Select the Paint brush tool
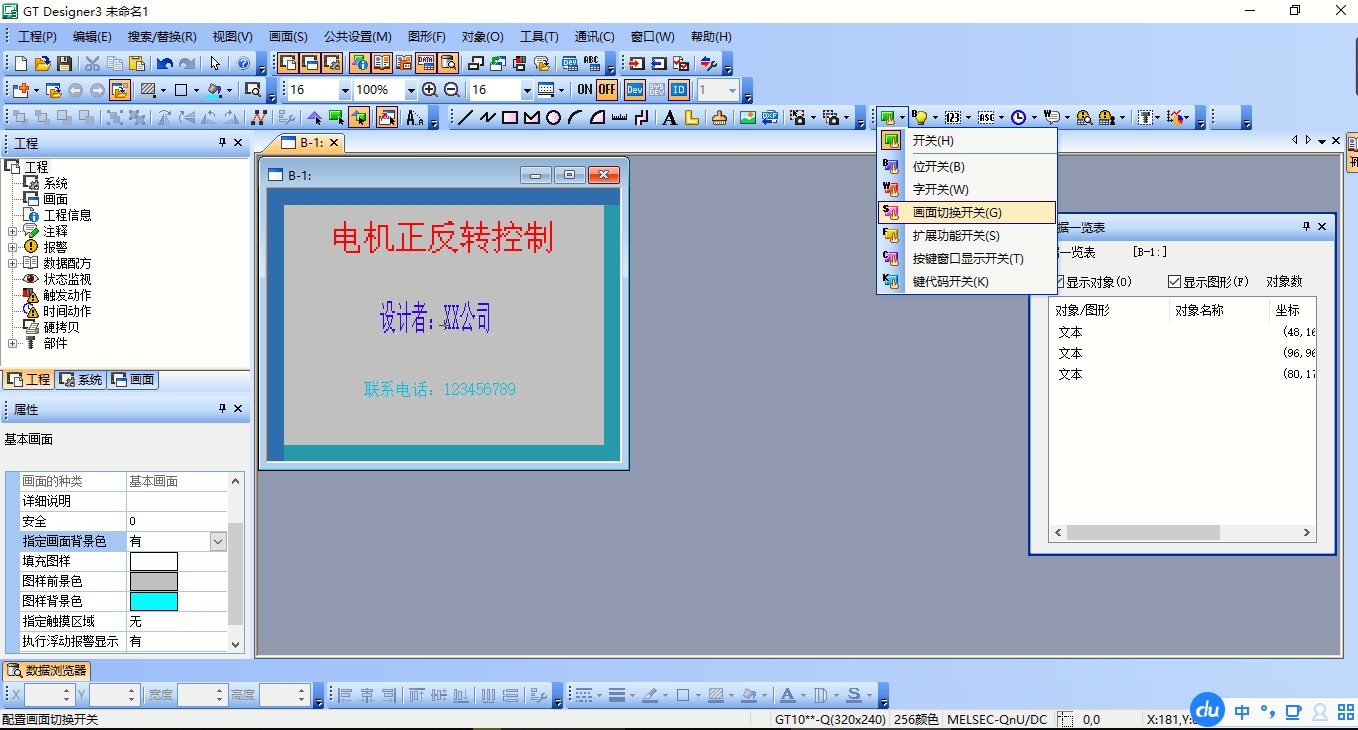The width and height of the screenshot is (1358, 730). [x=719, y=118]
